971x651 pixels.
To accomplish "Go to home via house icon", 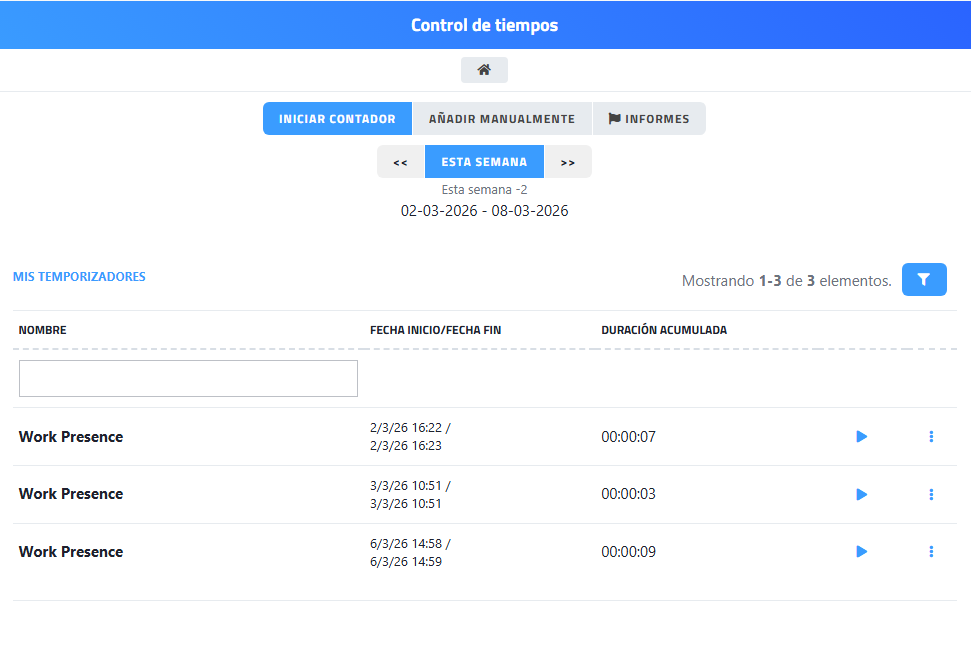I will (484, 70).
